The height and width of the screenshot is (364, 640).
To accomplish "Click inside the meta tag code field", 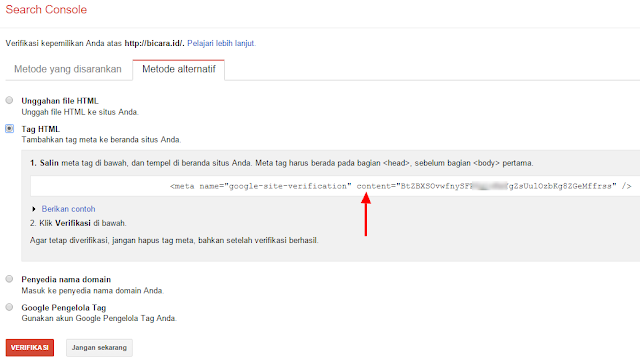I will click(x=335, y=186).
